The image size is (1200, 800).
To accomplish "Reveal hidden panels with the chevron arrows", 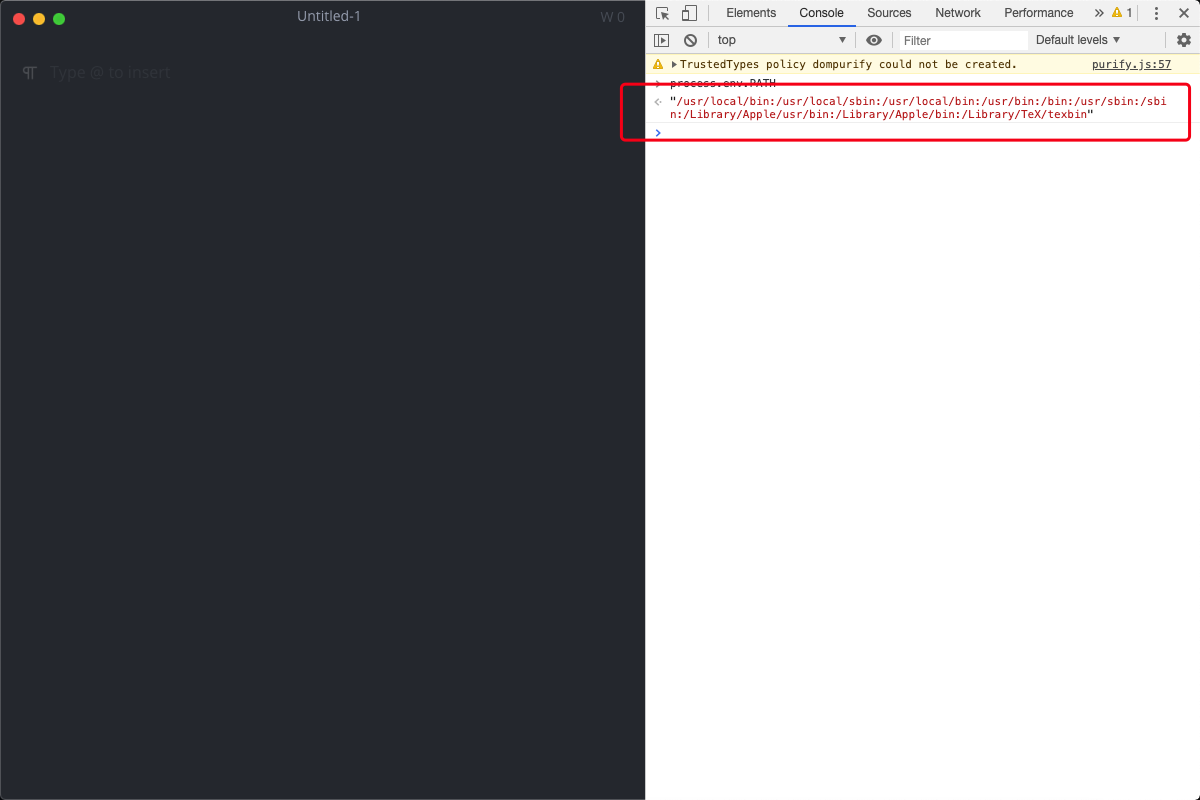I will tap(1098, 13).
